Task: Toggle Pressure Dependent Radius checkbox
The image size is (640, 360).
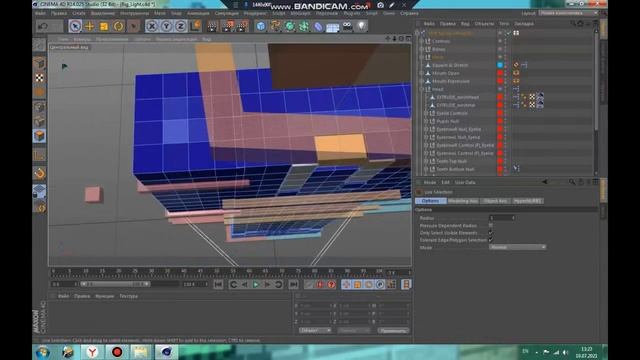Action: [491, 225]
